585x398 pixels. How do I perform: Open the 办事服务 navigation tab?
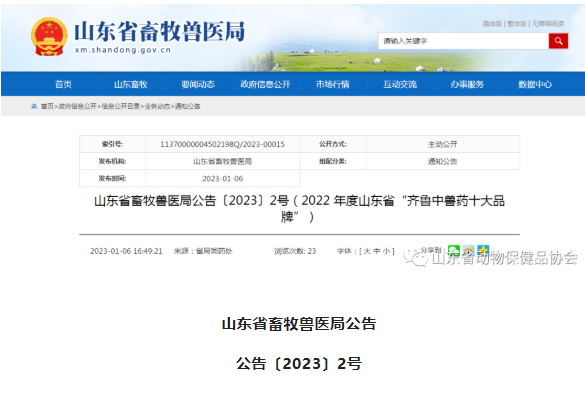tap(467, 84)
